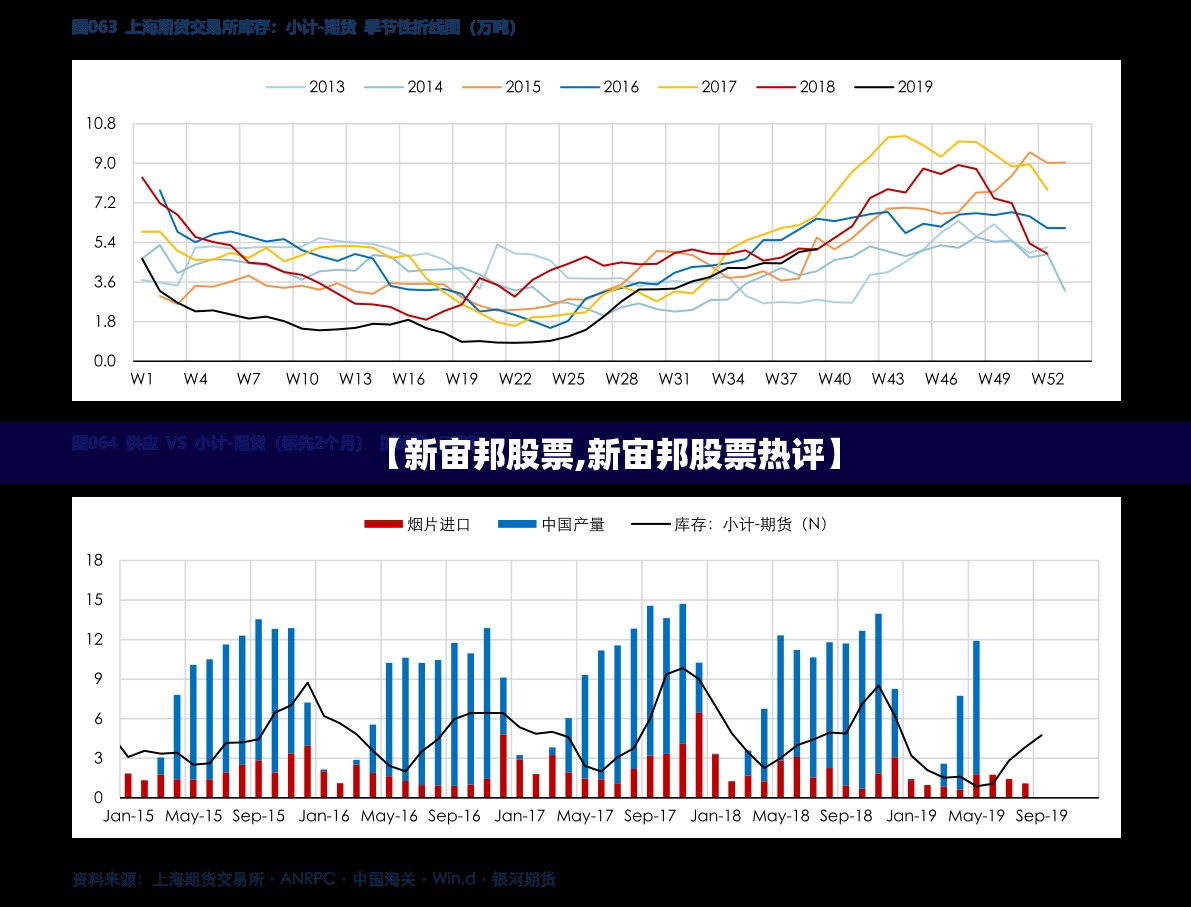Select the Sep-15 x-axis label

click(258, 816)
